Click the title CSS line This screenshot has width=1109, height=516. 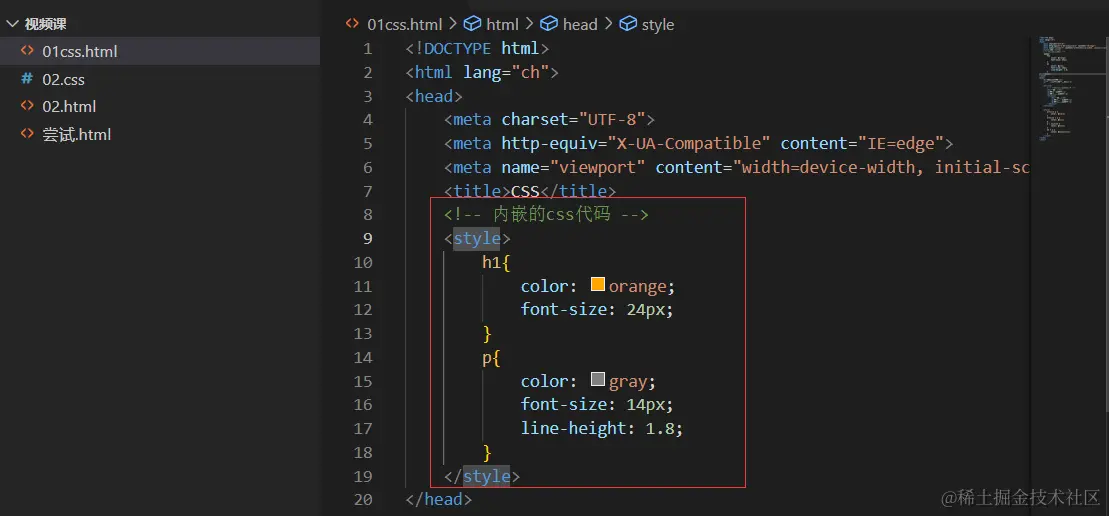[530, 191]
